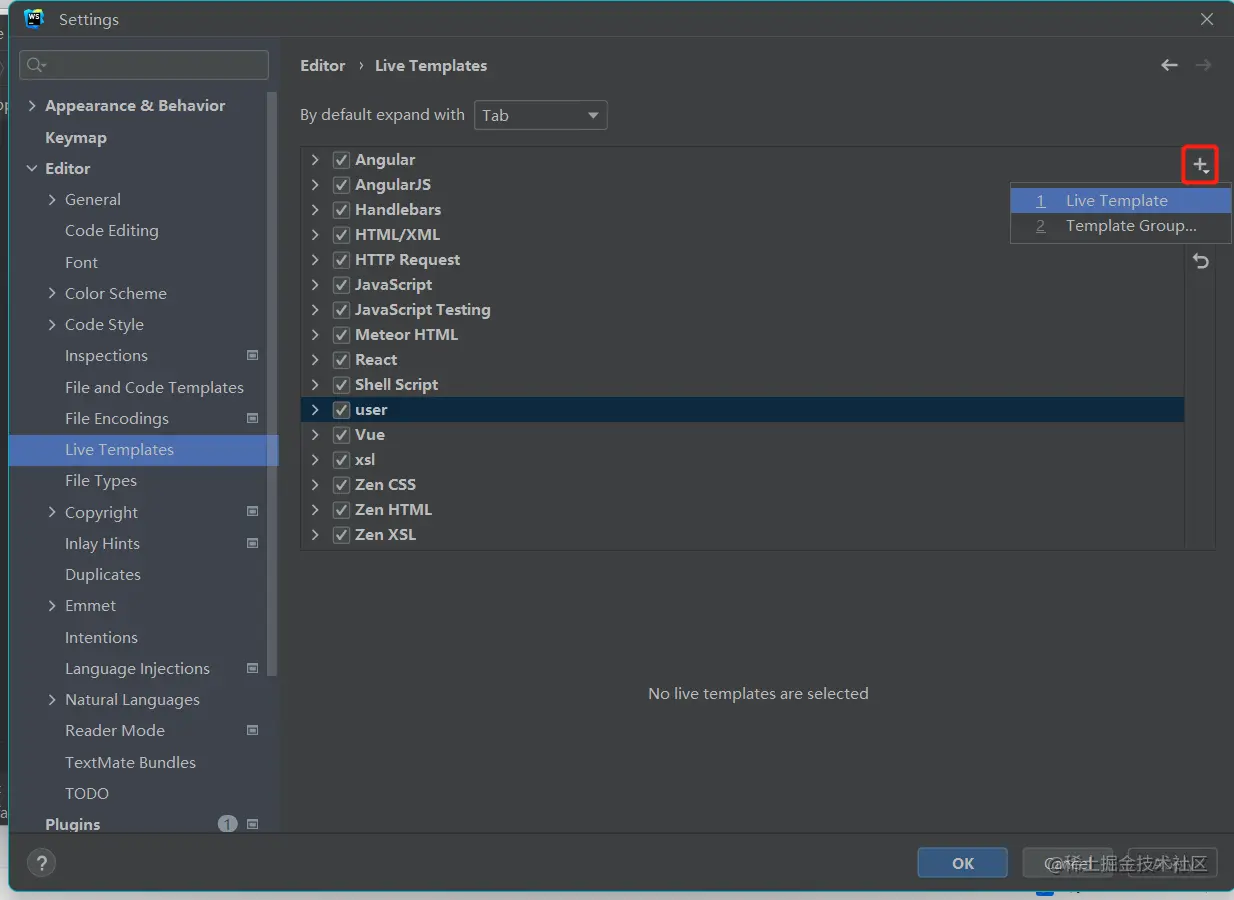The width and height of the screenshot is (1234, 900).
Task: Disable the JavaScript template group
Action: pyautogui.click(x=341, y=285)
